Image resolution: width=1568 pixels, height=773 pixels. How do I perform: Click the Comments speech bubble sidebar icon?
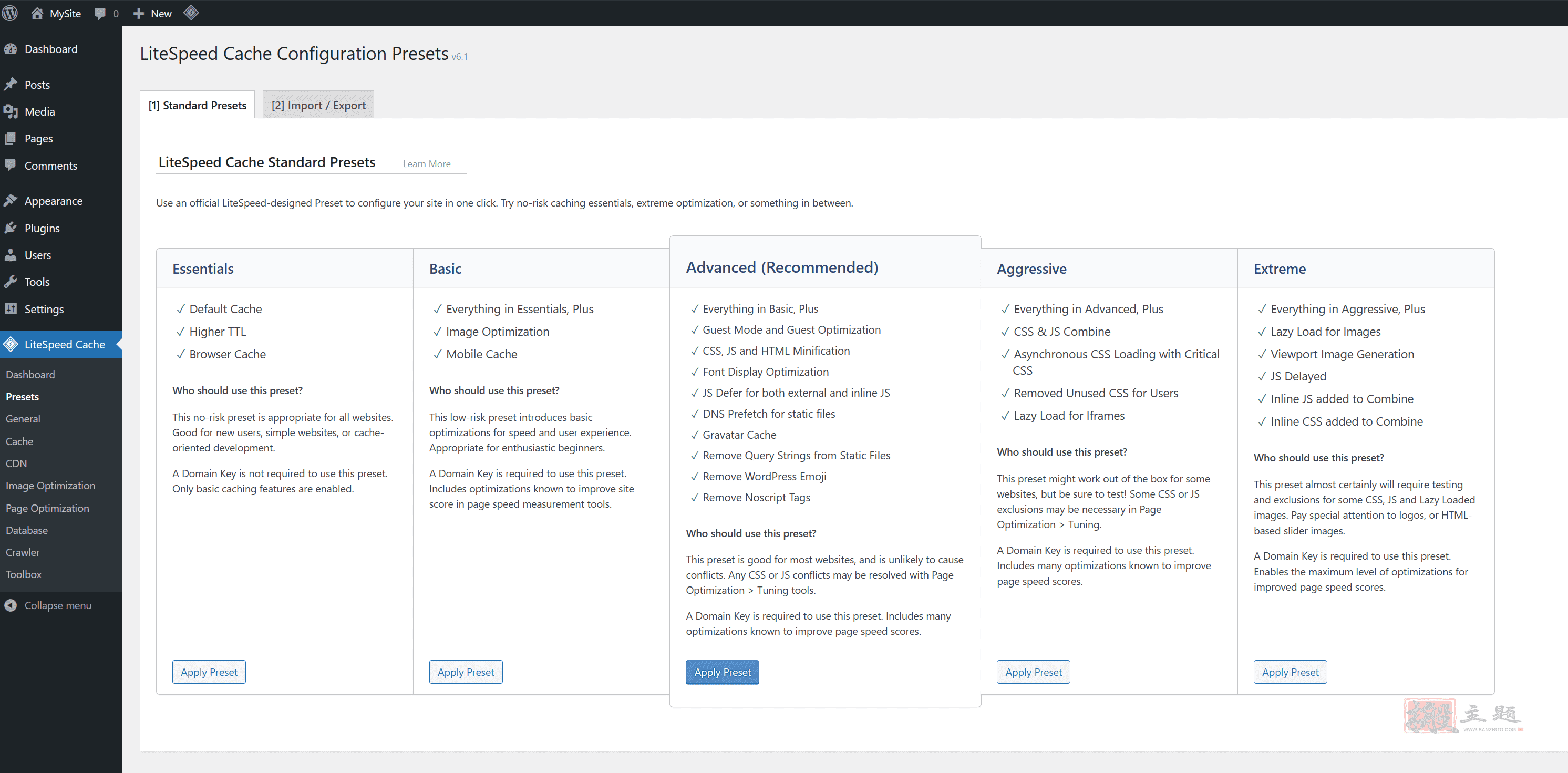click(x=11, y=165)
